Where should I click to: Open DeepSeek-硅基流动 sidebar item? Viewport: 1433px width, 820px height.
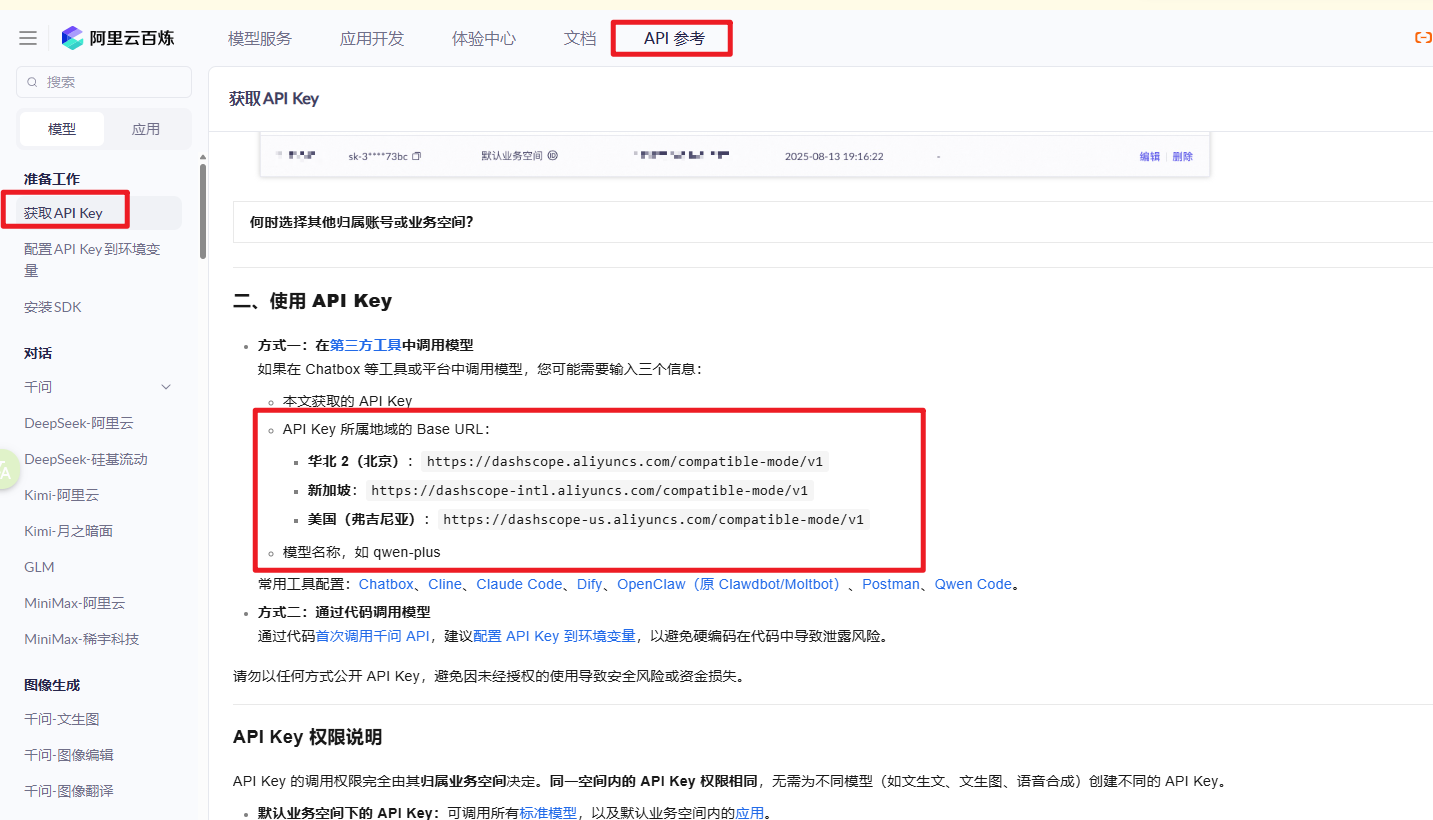pyautogui.click(x=86, y=459)
